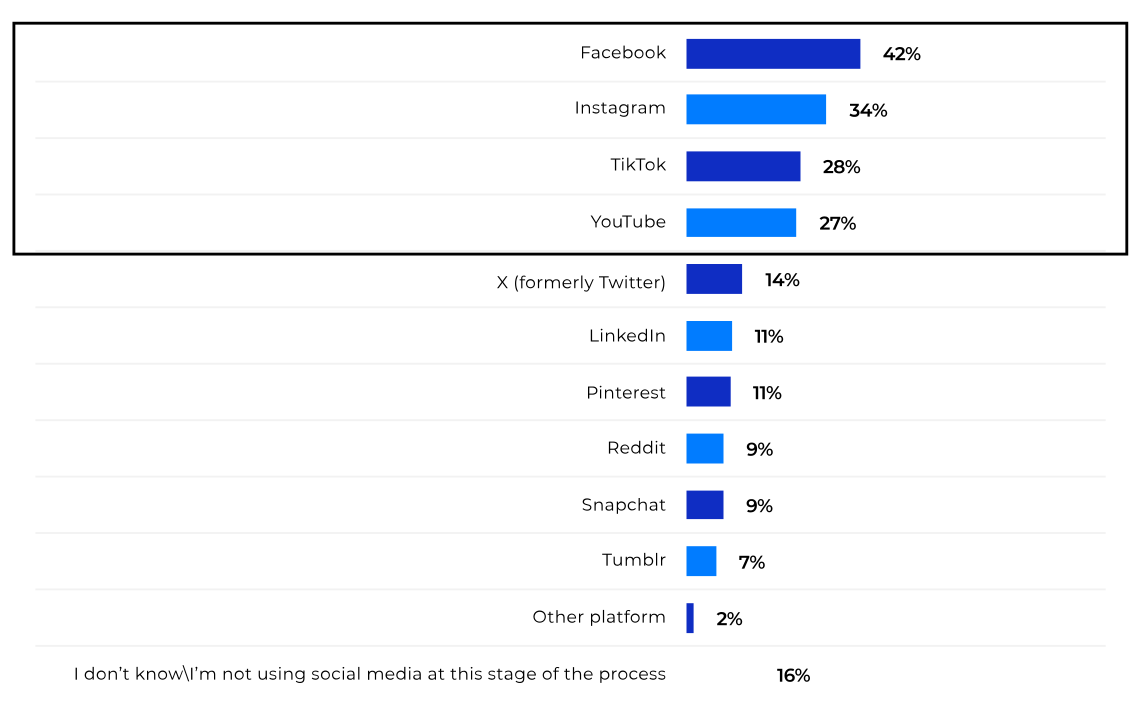Click the Pinterest dark blue bar

[708, 392]
